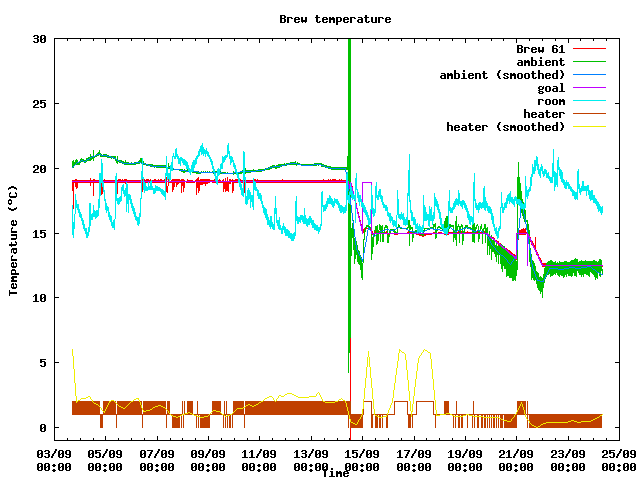Select the 'goal' legend label
640x480 pixels.
[551, 88]
